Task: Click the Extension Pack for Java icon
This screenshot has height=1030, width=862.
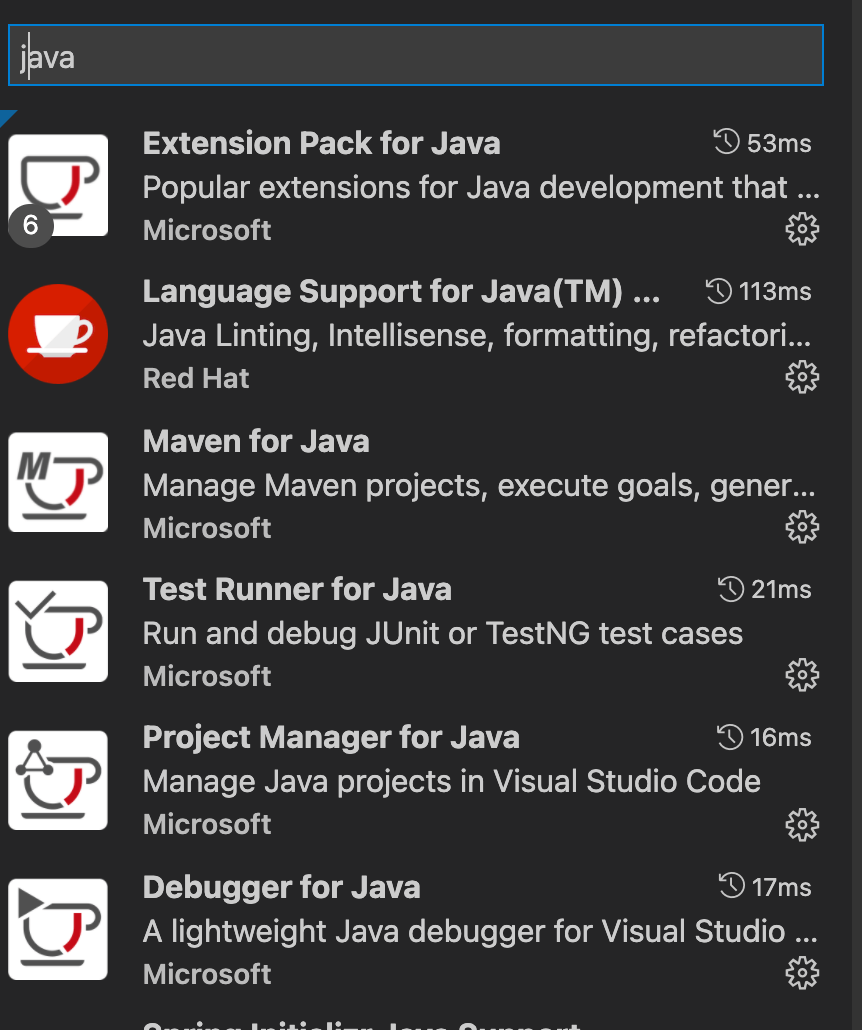Action: [60, 184]
